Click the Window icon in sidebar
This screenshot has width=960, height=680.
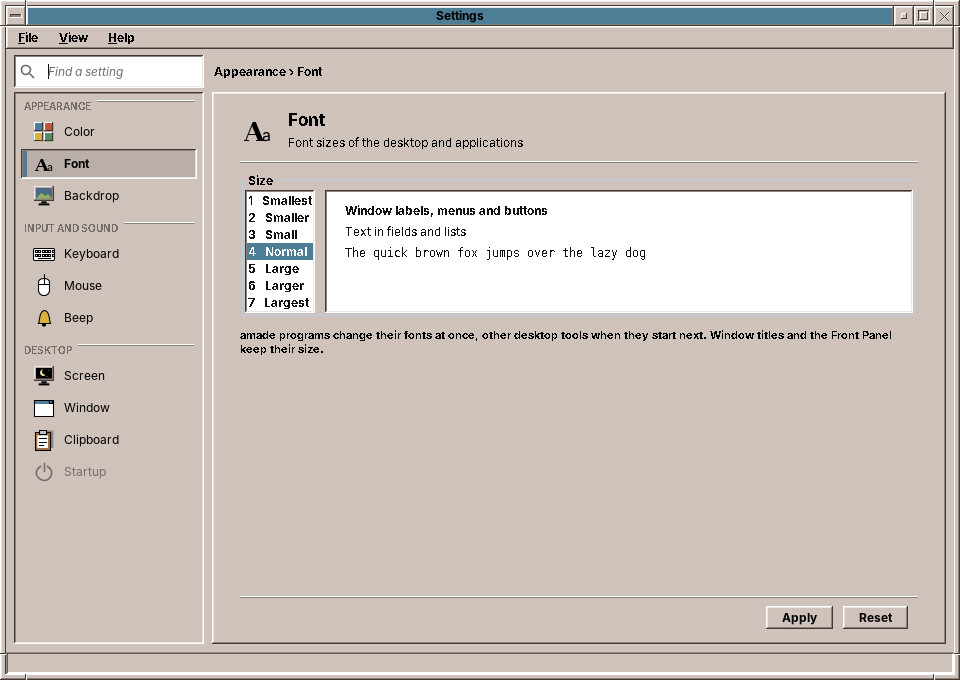43,408
